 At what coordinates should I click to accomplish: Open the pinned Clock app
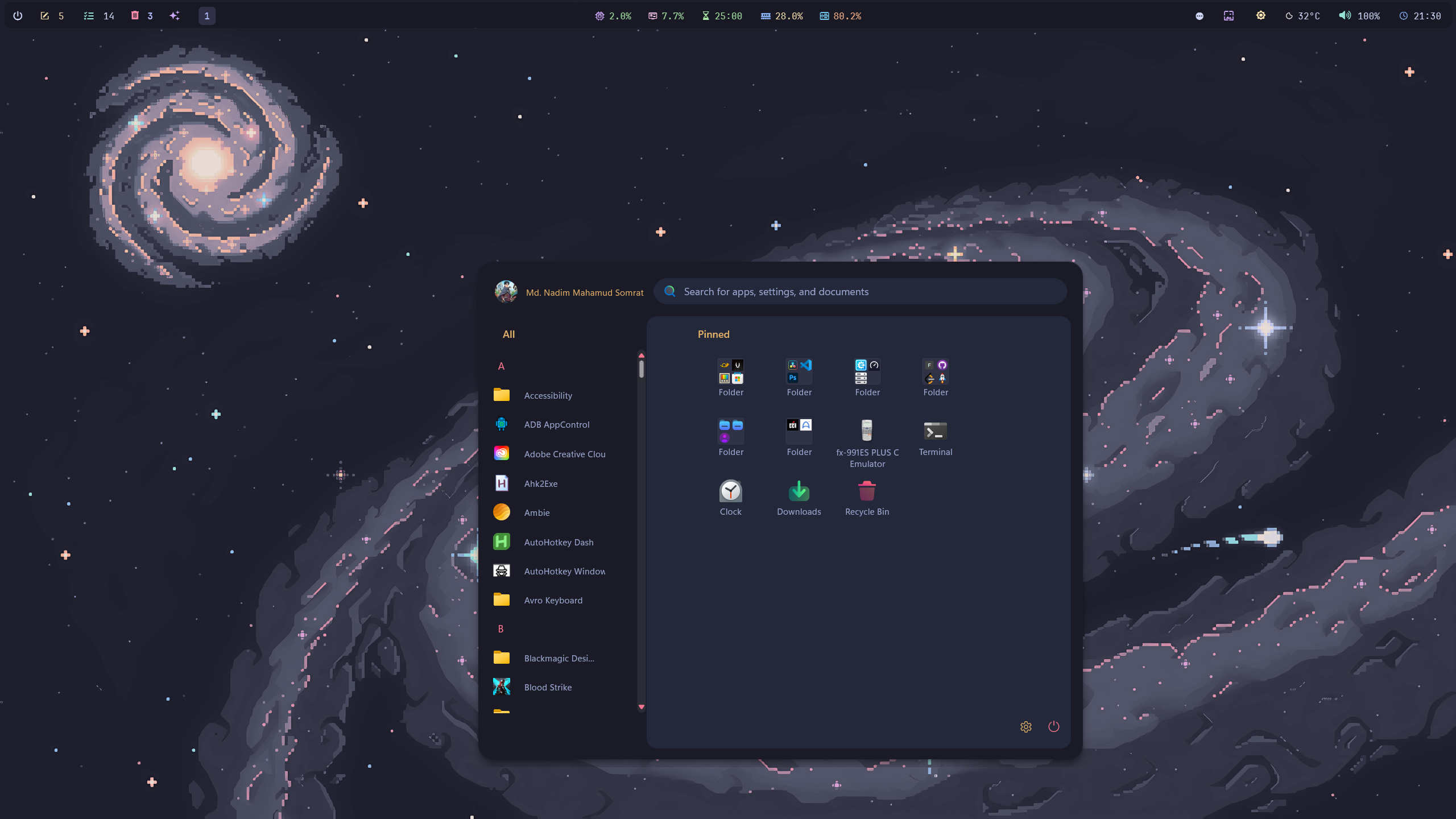(x=731, y=497)
